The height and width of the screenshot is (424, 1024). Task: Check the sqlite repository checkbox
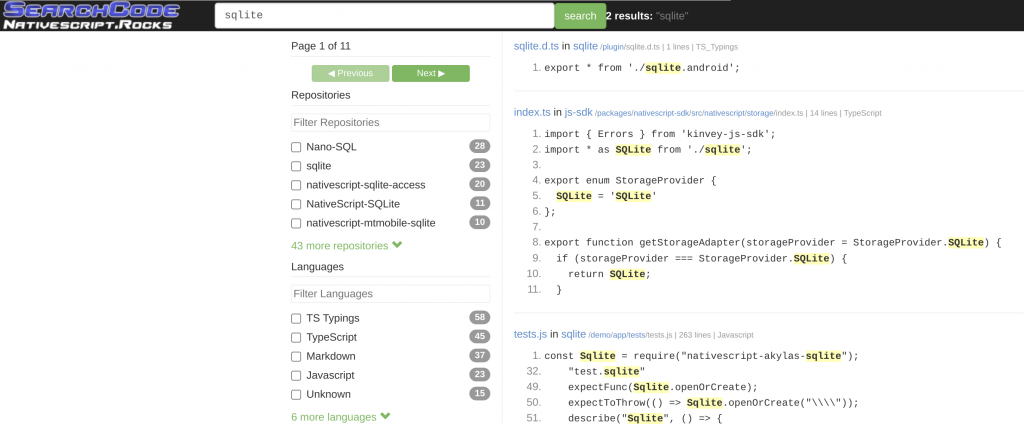(x=296, y=166)
